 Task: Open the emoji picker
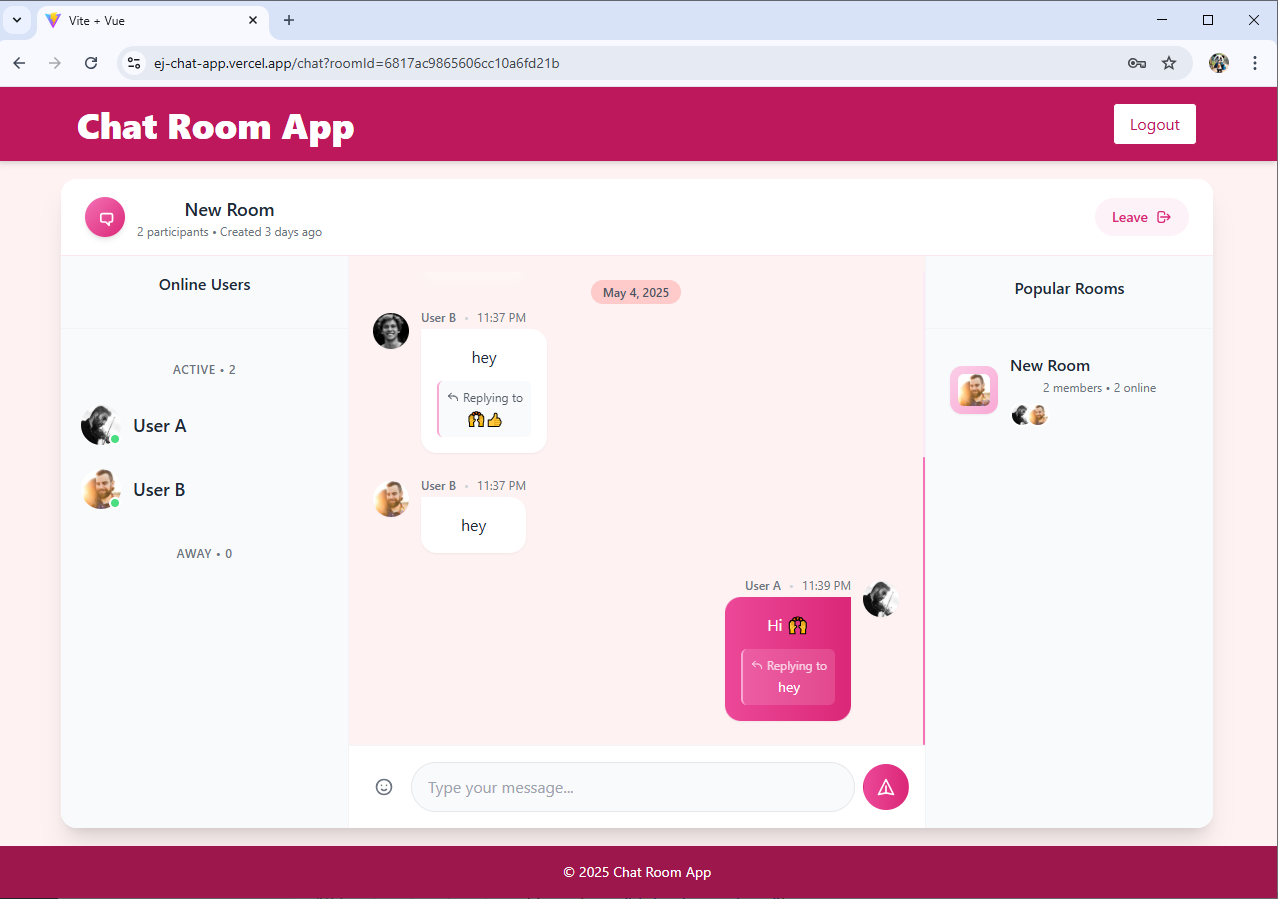[x=384, y=787]
